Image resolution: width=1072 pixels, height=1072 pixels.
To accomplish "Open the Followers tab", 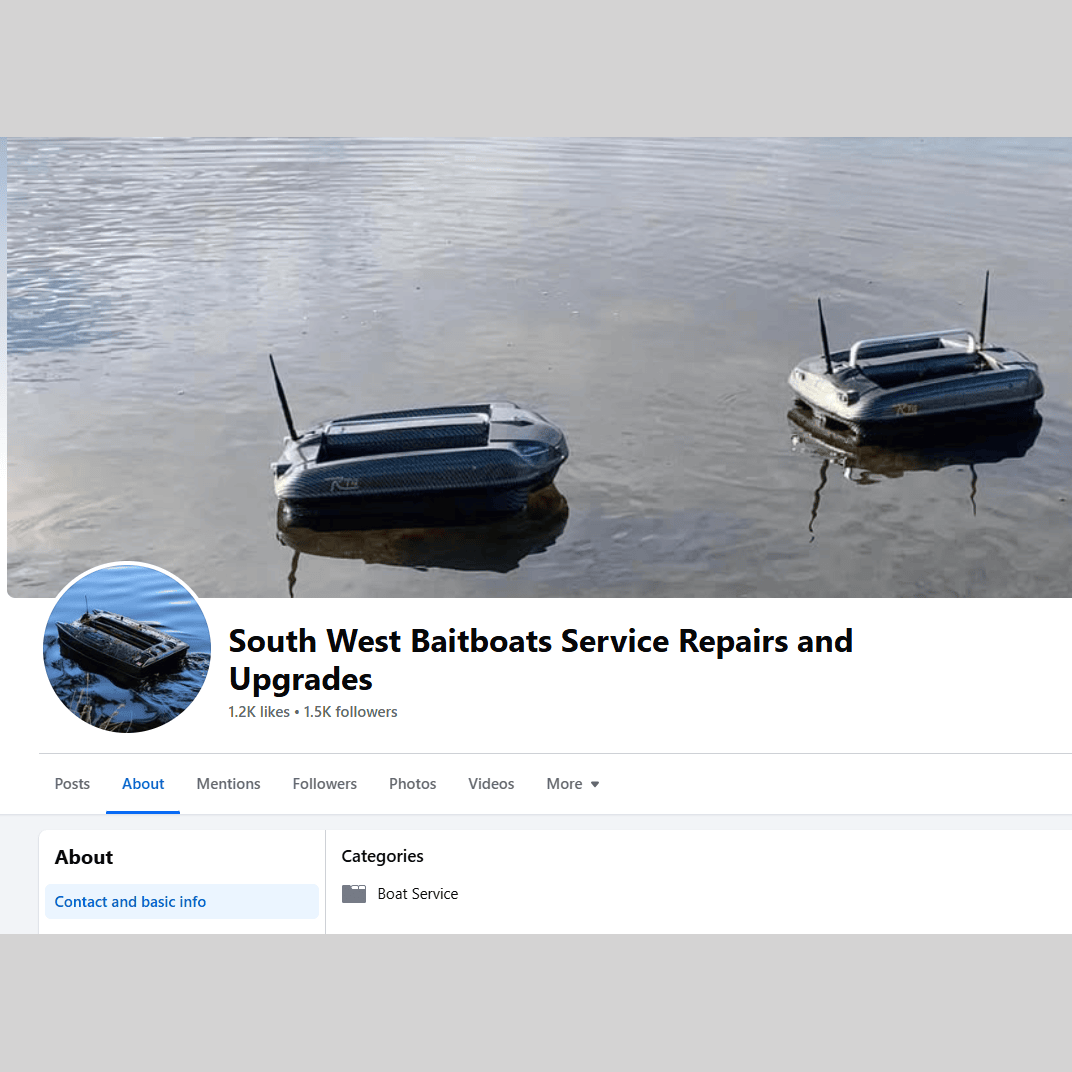I will click(x=325, y=783).
